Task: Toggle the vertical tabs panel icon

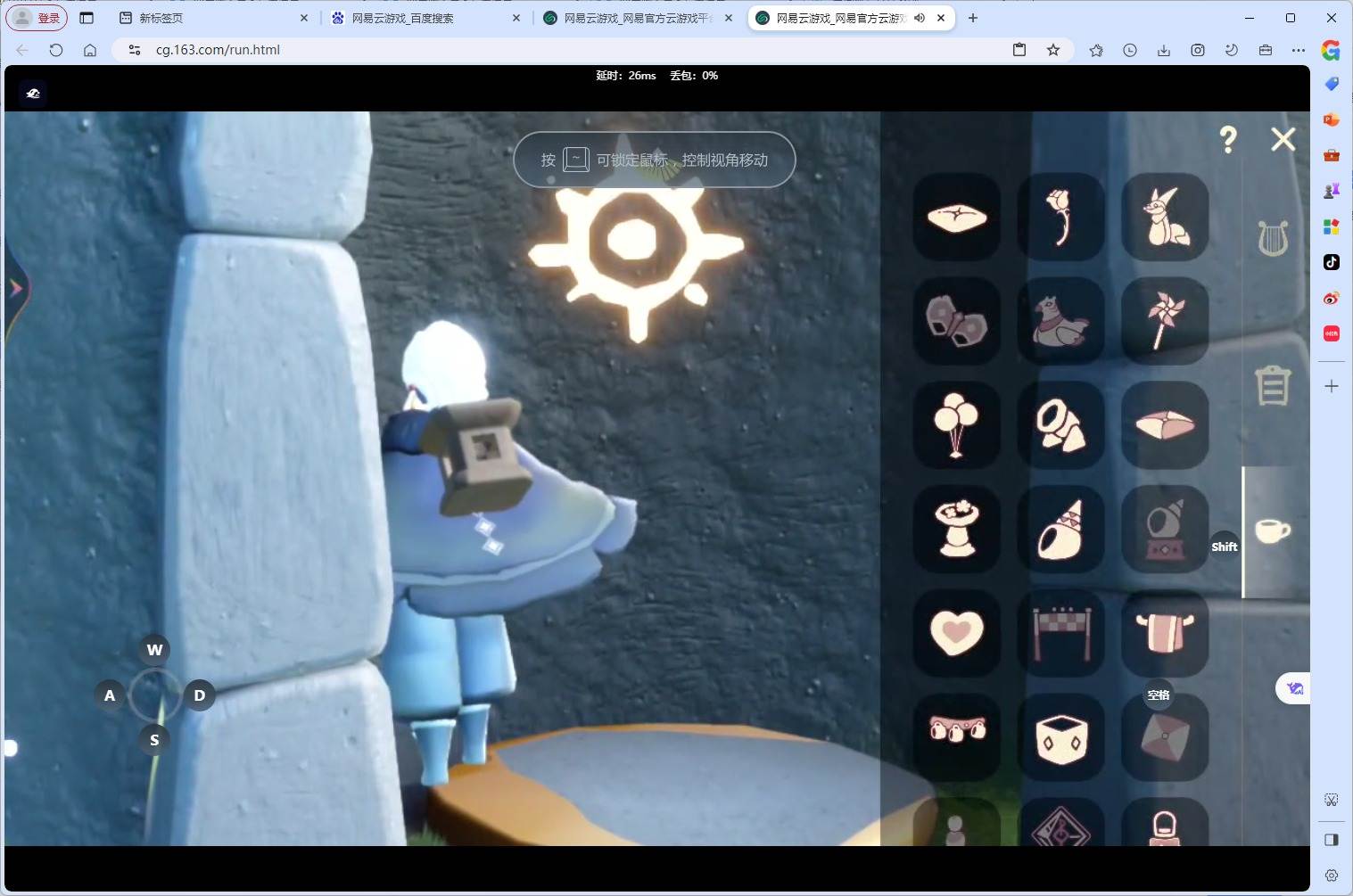Action: 87,18
